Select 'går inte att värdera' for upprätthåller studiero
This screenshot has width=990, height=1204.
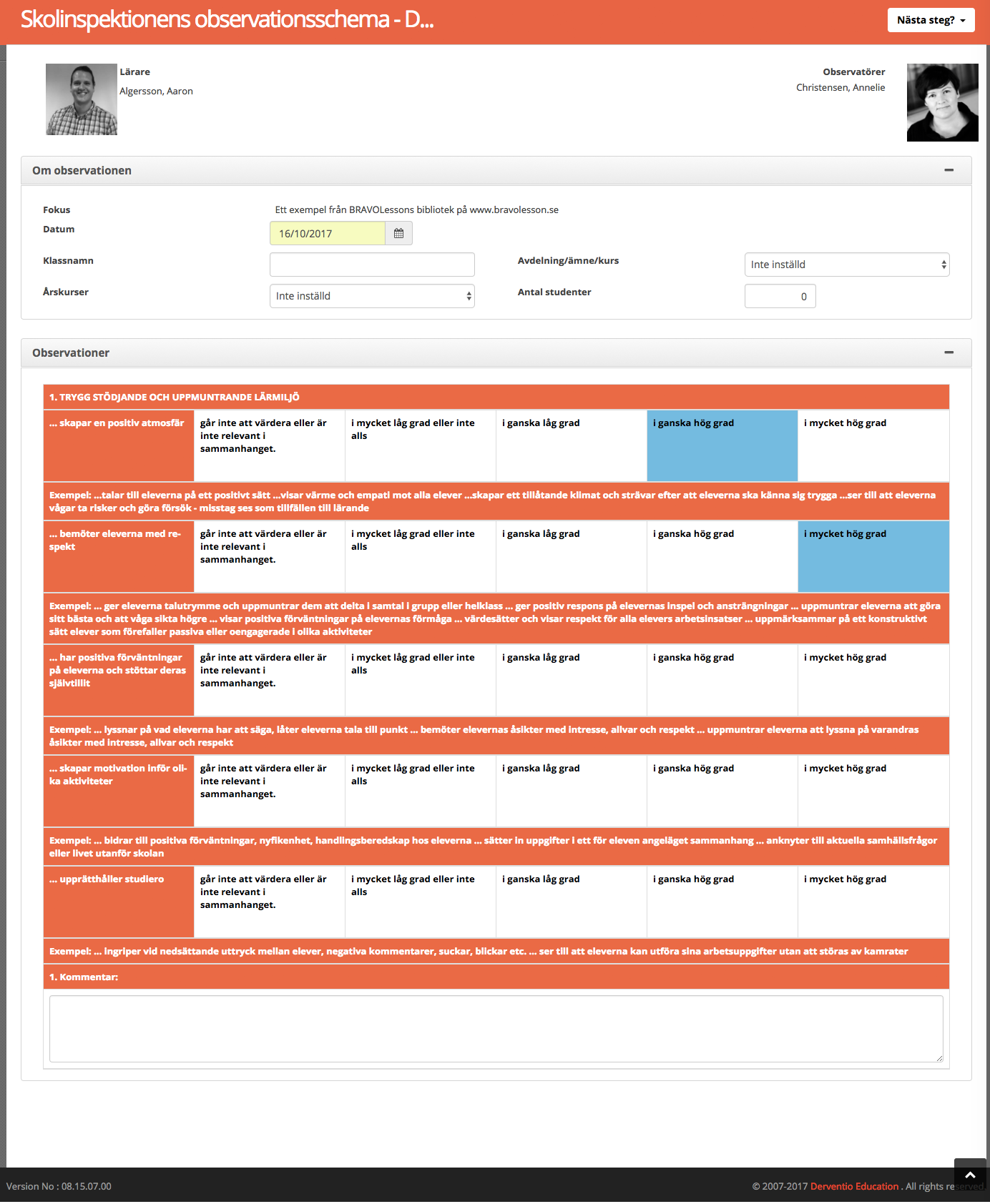(270, 902)
